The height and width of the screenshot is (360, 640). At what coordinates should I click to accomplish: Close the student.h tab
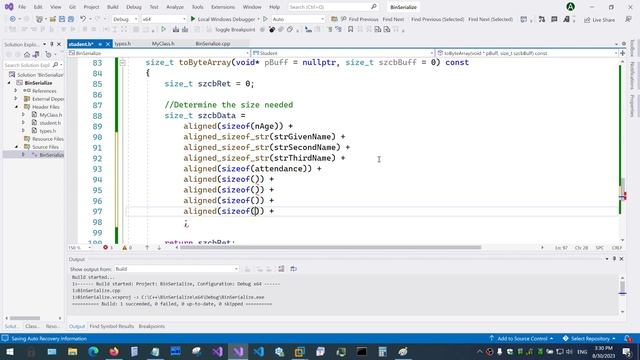pyautogui.click(x=108, y=44)
